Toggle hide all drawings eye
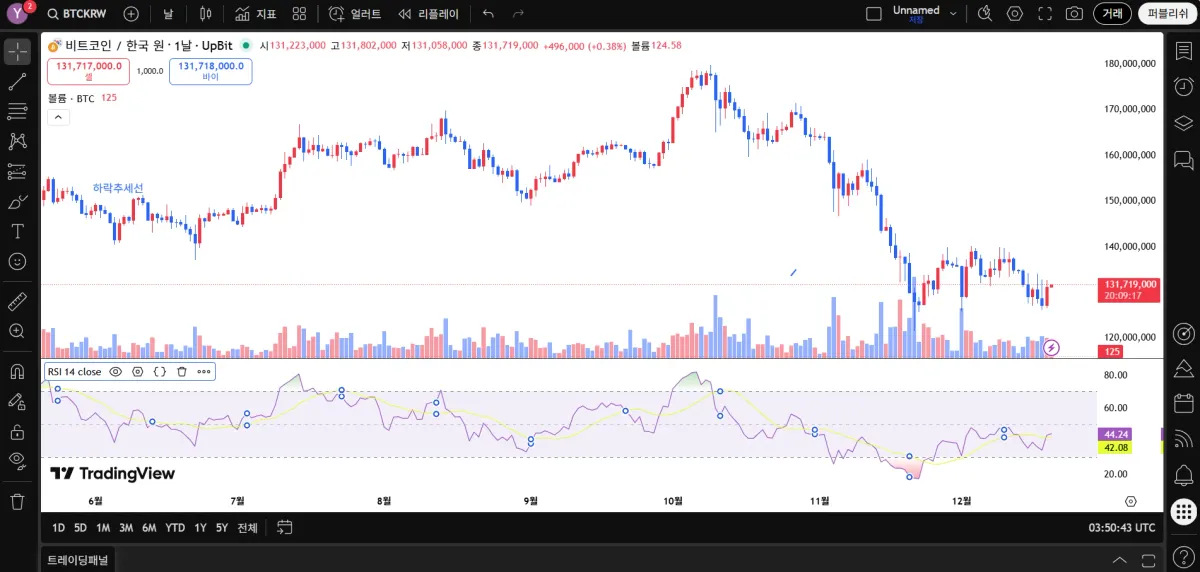Image resolution: width=1200 pixels, height=572 pixels. pyautogui.click(x=17, y=461)
